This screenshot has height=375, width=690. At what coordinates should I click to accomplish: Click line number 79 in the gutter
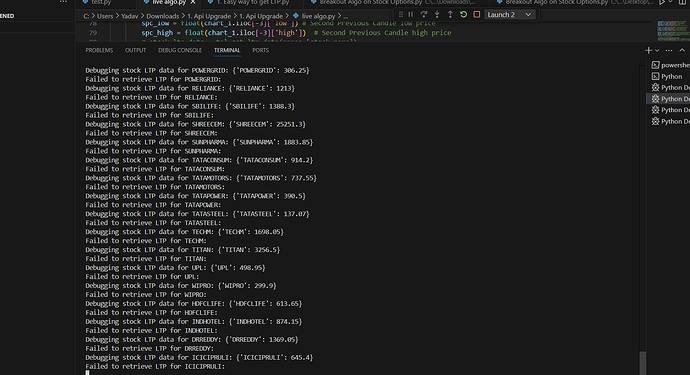click(x=93, y=33)
